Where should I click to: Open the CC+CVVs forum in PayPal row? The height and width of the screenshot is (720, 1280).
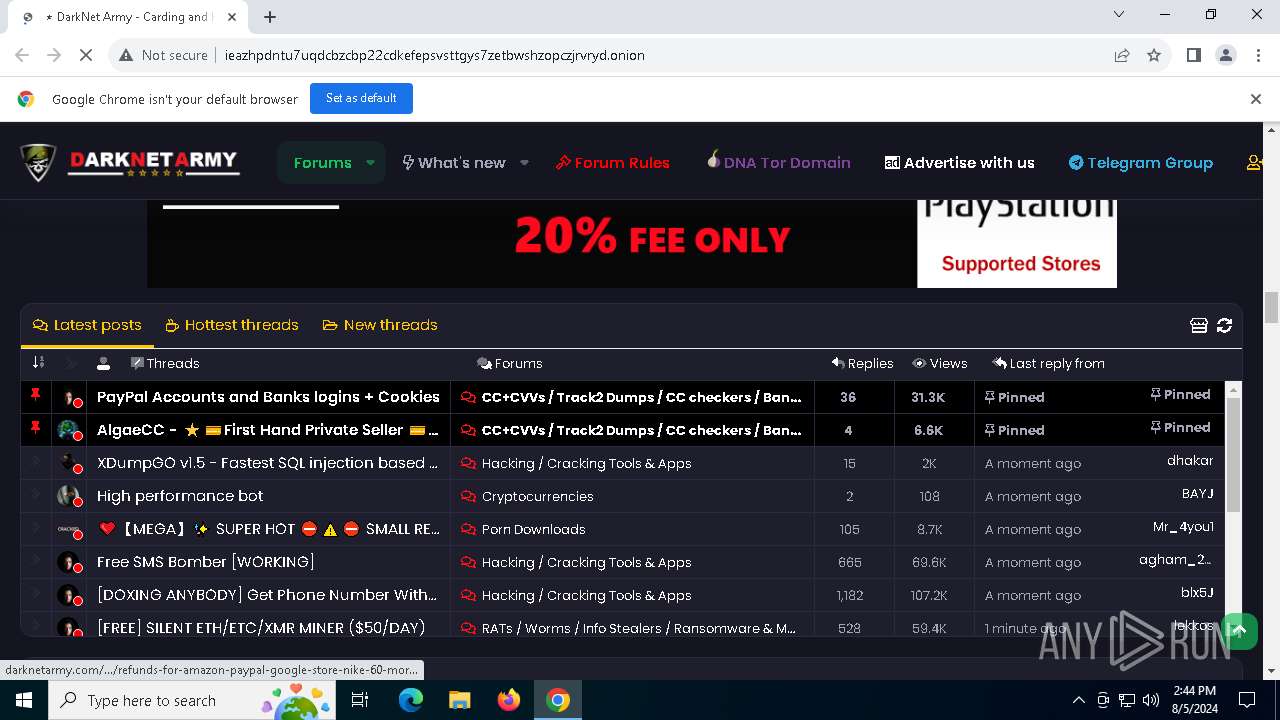pos(641,397)
